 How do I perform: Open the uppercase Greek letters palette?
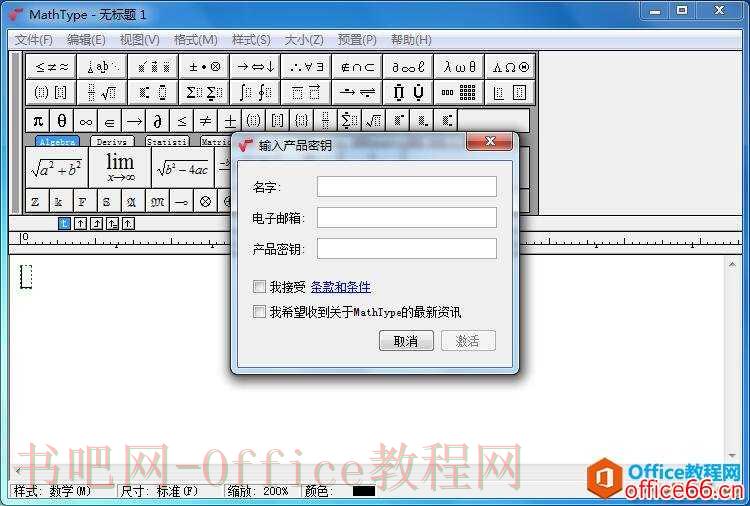[x=510, y=67]
